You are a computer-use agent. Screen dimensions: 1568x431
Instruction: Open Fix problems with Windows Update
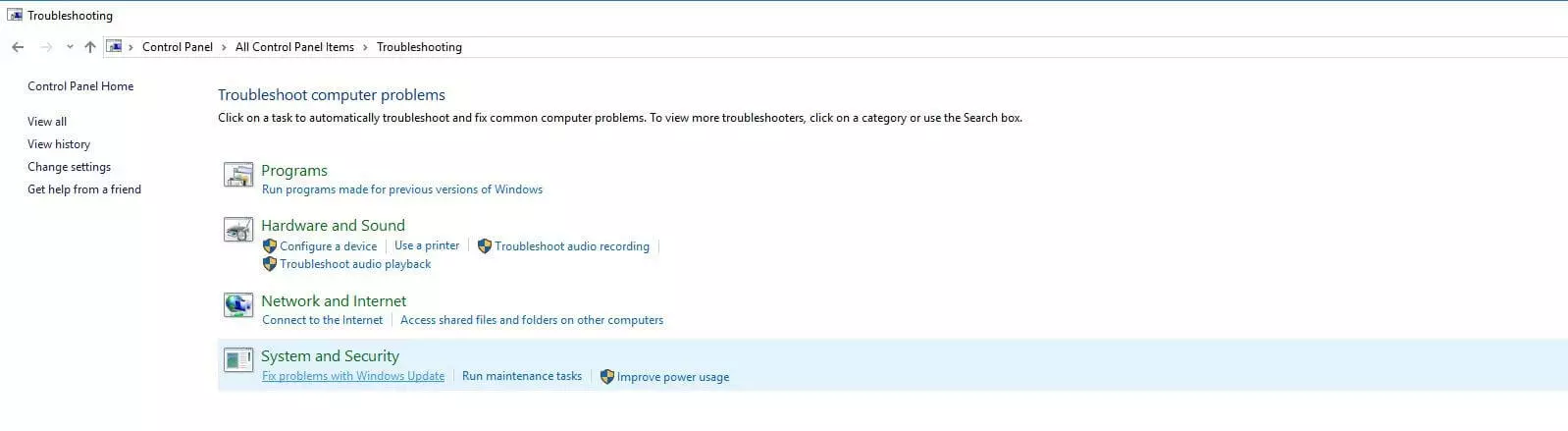[x=353, y=376]
